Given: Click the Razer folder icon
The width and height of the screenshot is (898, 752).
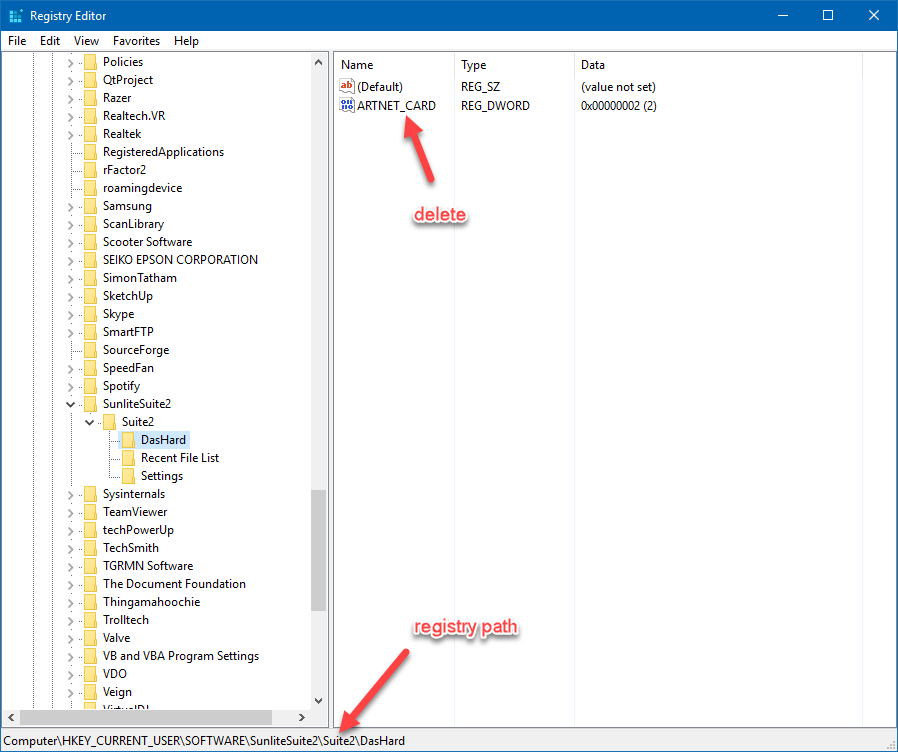Looking at the screenshot, I should point(90,98).
